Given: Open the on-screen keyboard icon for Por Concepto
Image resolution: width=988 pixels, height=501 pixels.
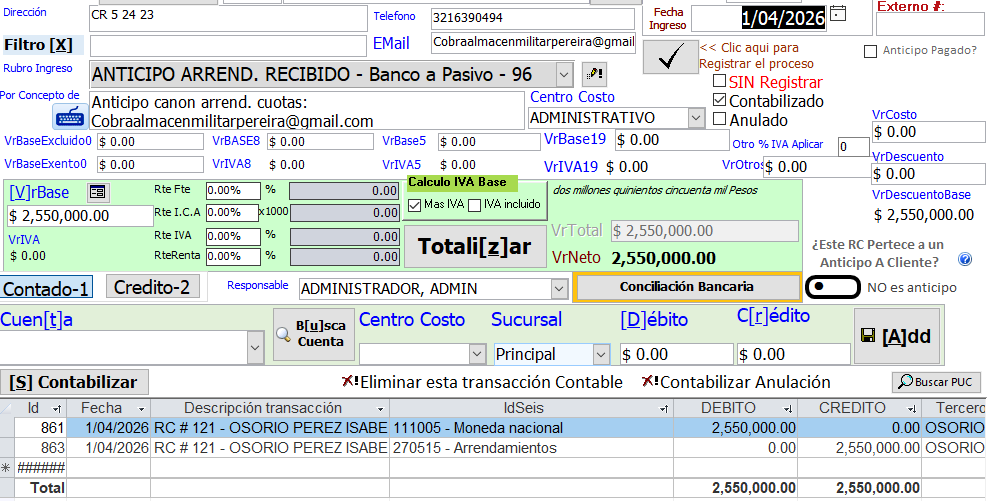Looking at the screenshot, I should point(70,114).
